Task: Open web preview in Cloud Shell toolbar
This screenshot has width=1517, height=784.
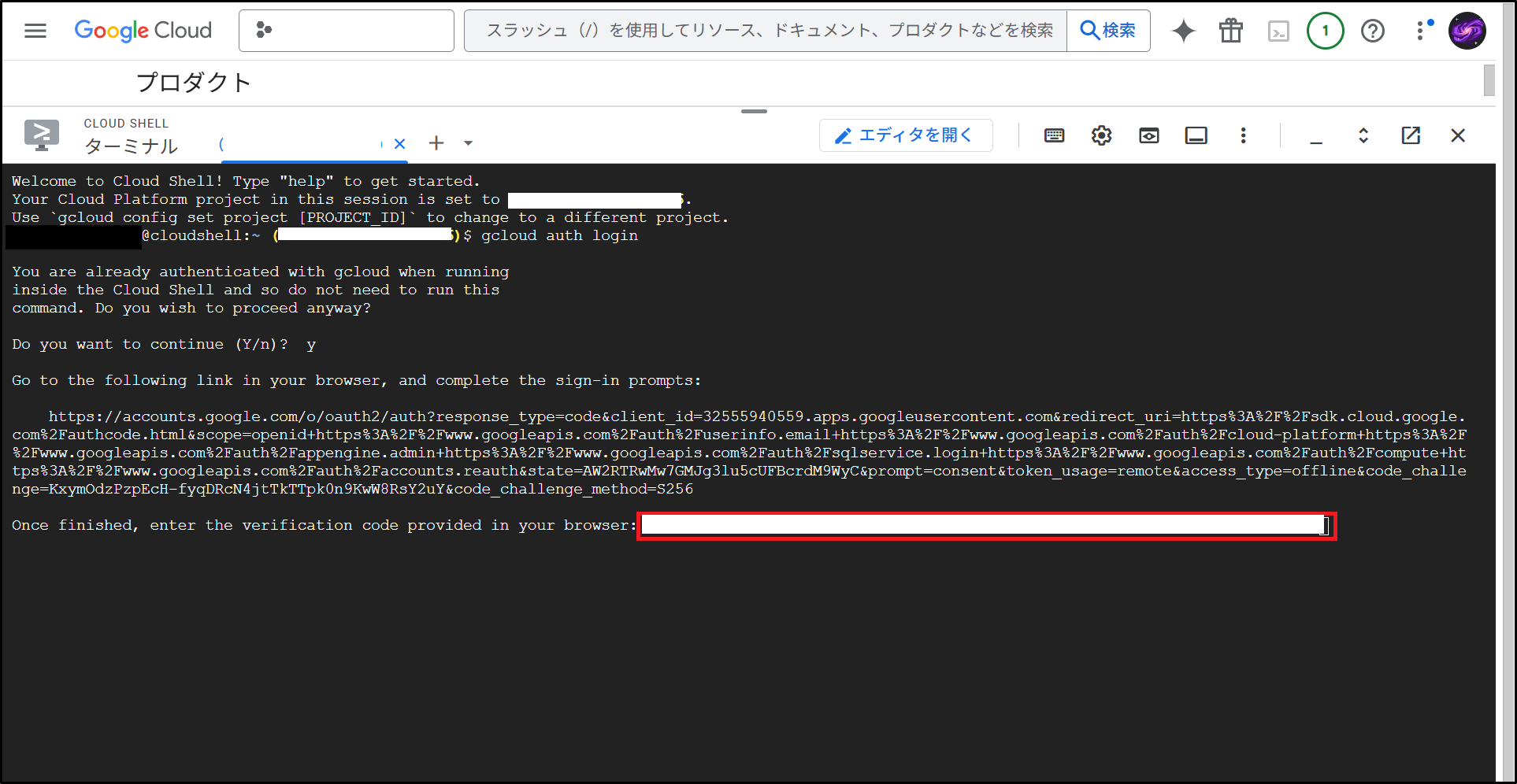Action: tap(1148, 135)
